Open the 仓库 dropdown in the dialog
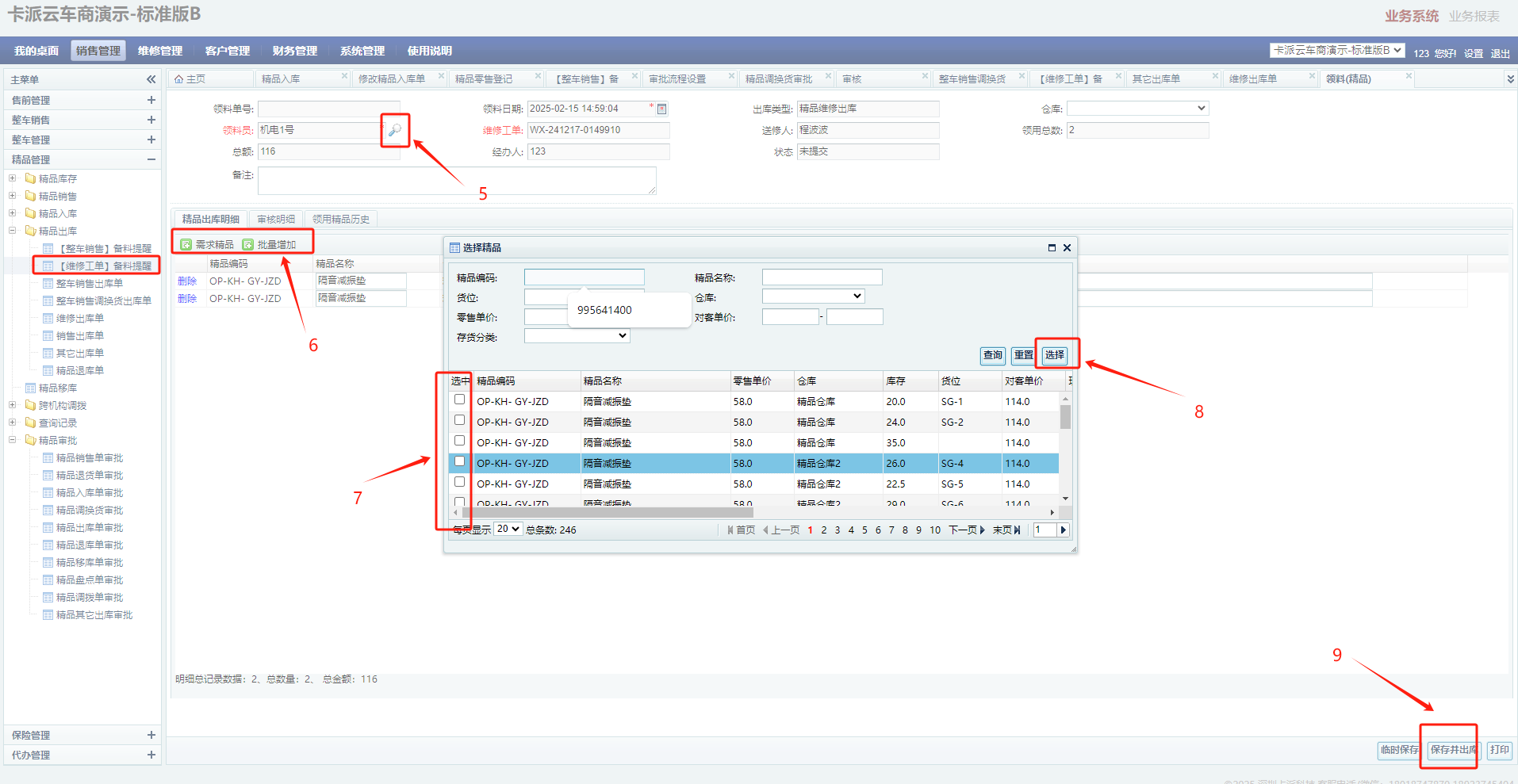Viewport: 1518px width, 784px height. pyautogui.click(x=813, y=296)
